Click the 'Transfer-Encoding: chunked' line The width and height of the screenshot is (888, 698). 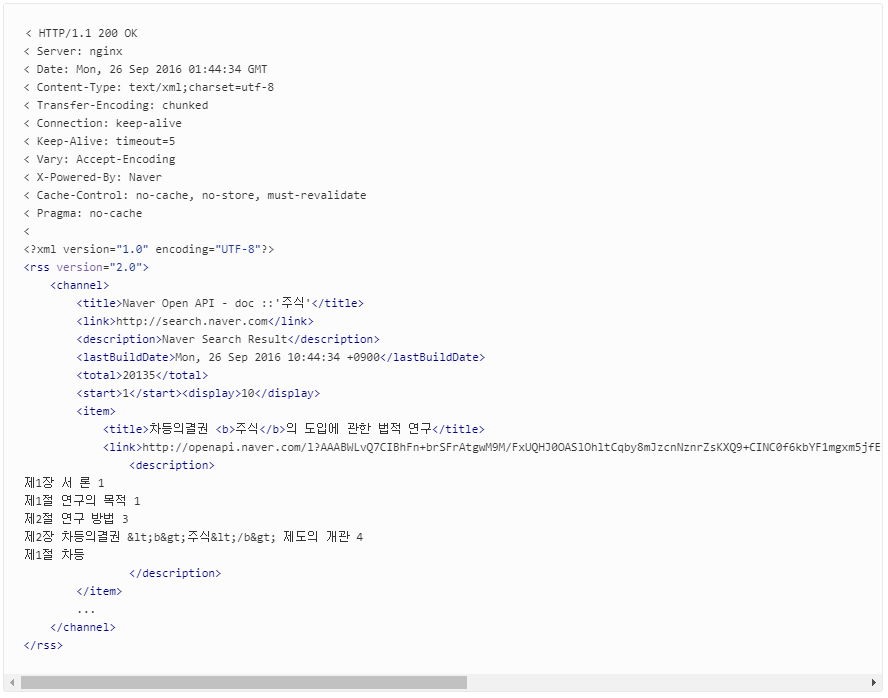pos(116,105)
